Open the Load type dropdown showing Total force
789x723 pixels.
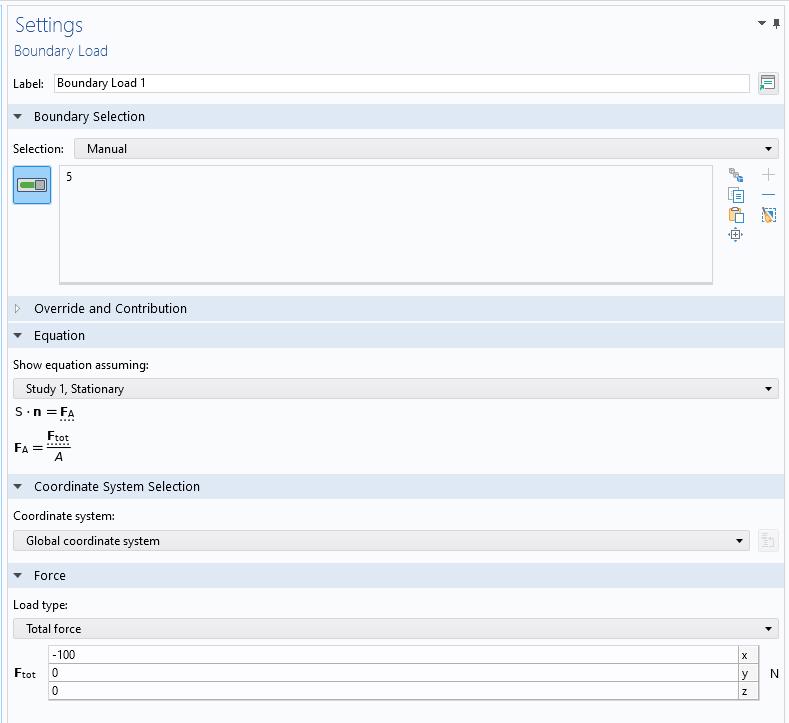point(396,629)
